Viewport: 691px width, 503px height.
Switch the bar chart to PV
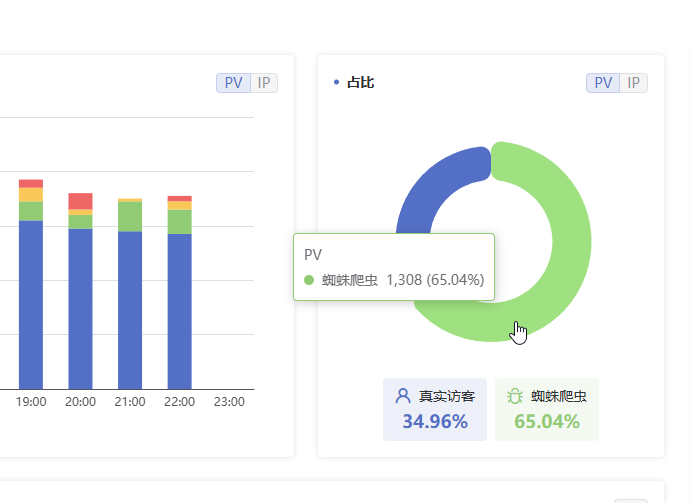tap(233, 83)
